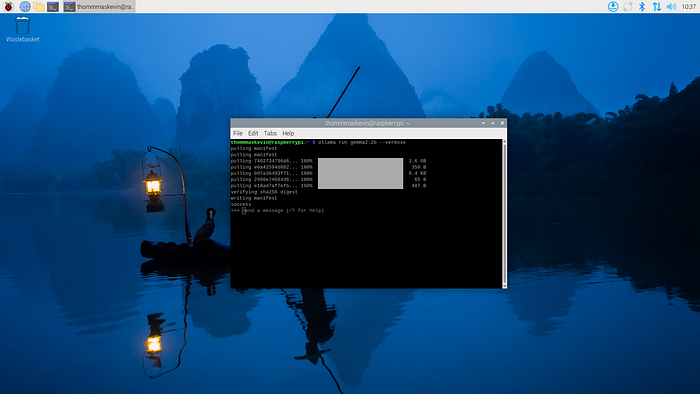The height and width of the screenshot is (394, 700).
Task: Click the terminal vertical scrollbar
Action: point(504,213)
